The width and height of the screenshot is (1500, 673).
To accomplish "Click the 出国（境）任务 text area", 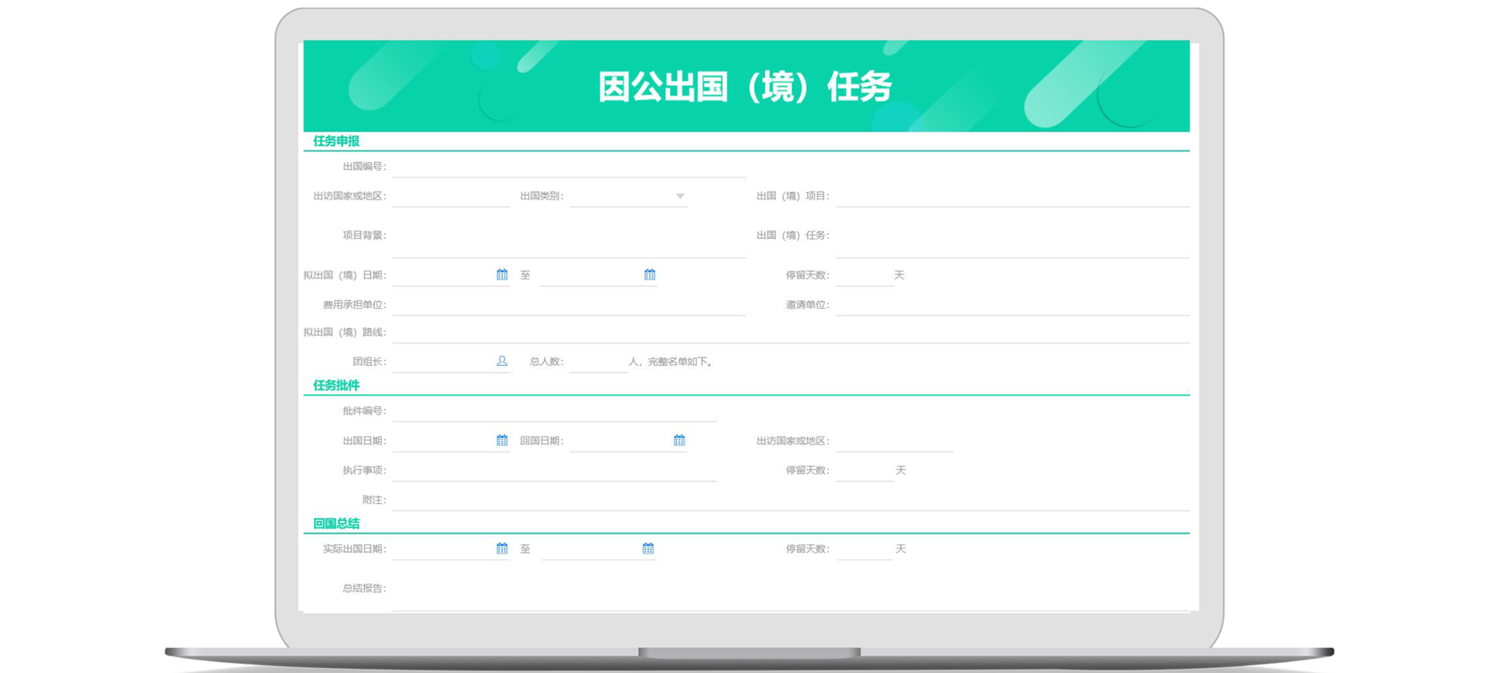I will pos(1011,240).
